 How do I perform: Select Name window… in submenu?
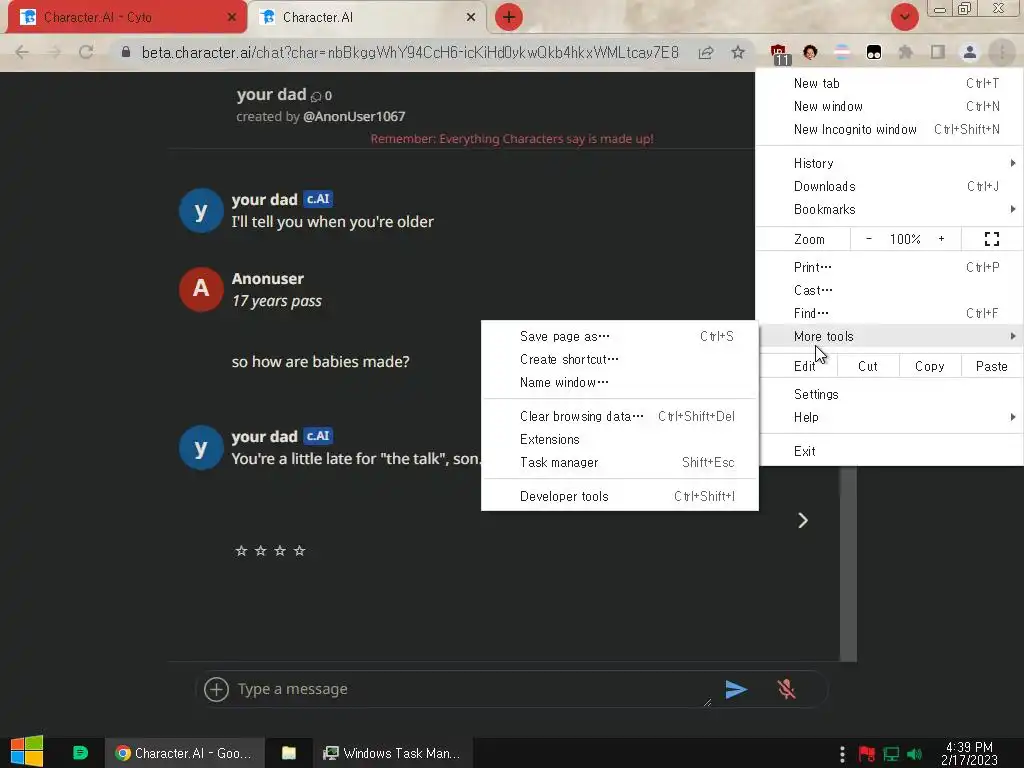click(x=620, y=382)
